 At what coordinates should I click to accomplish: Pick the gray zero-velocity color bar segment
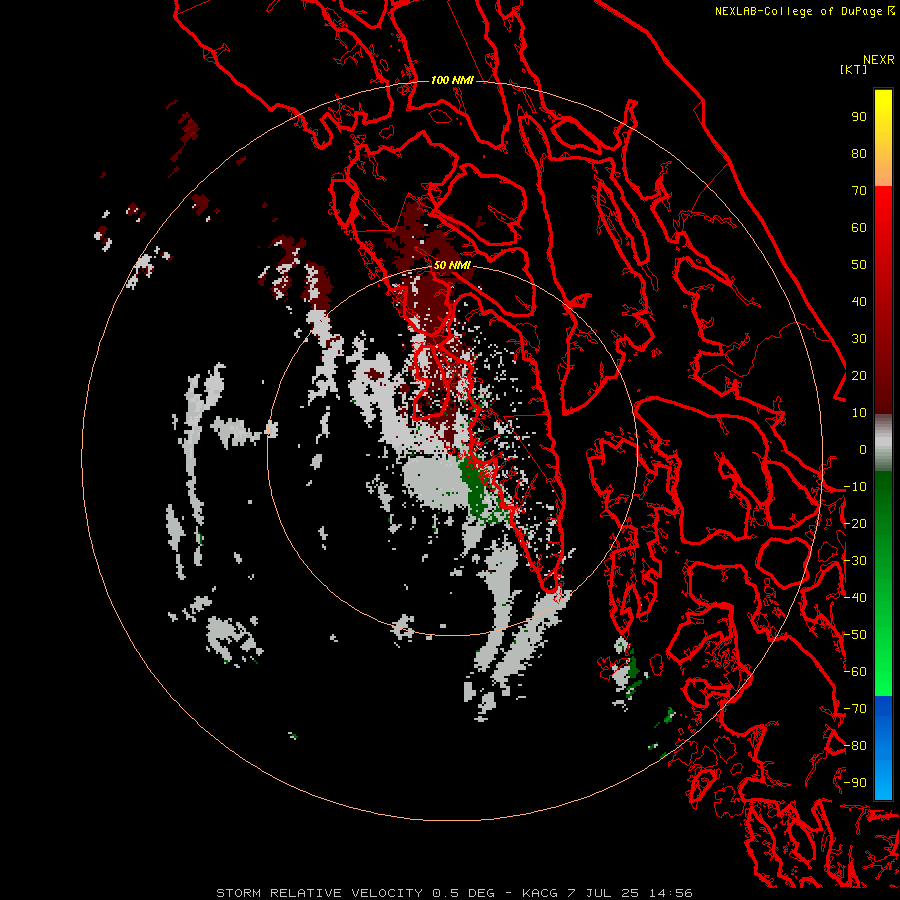[x=883, y=443]
